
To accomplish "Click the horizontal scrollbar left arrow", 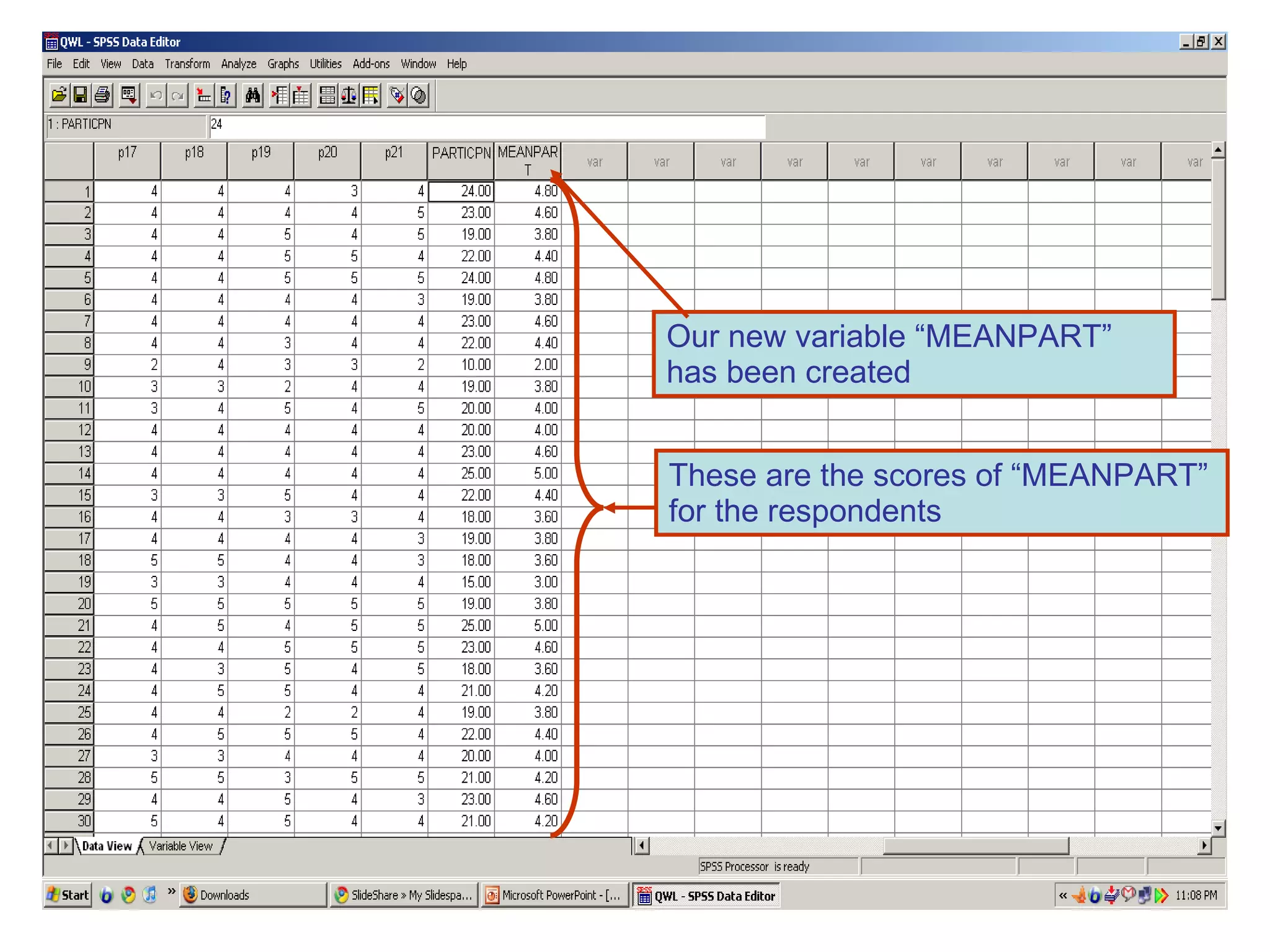I will click(642, 845).
